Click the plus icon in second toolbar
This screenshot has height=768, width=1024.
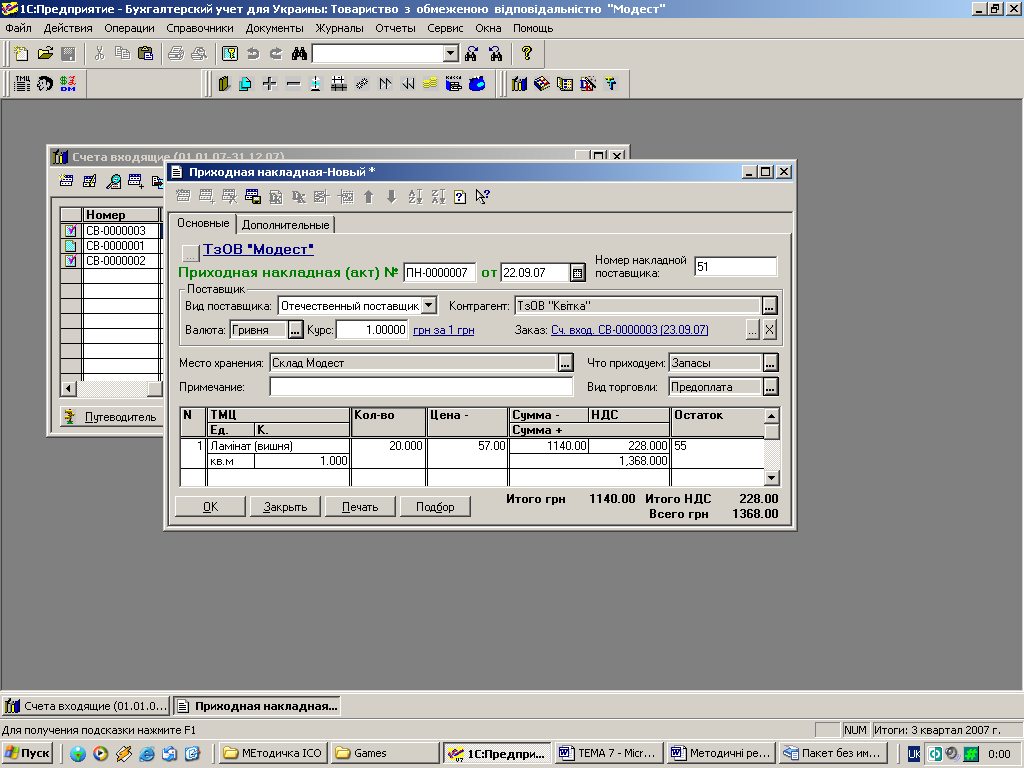click(270, 84)
